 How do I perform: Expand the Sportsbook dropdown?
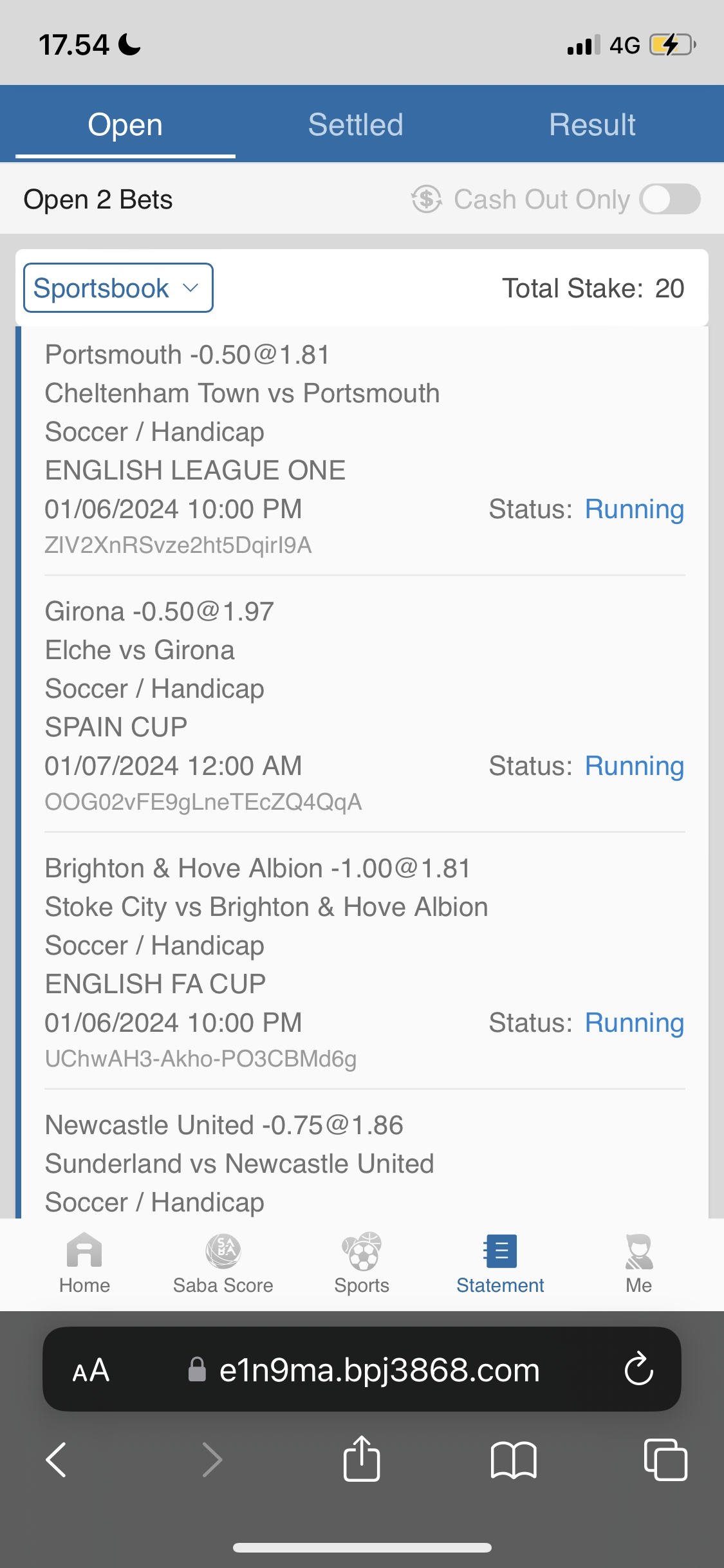click(x=118, y=288)
